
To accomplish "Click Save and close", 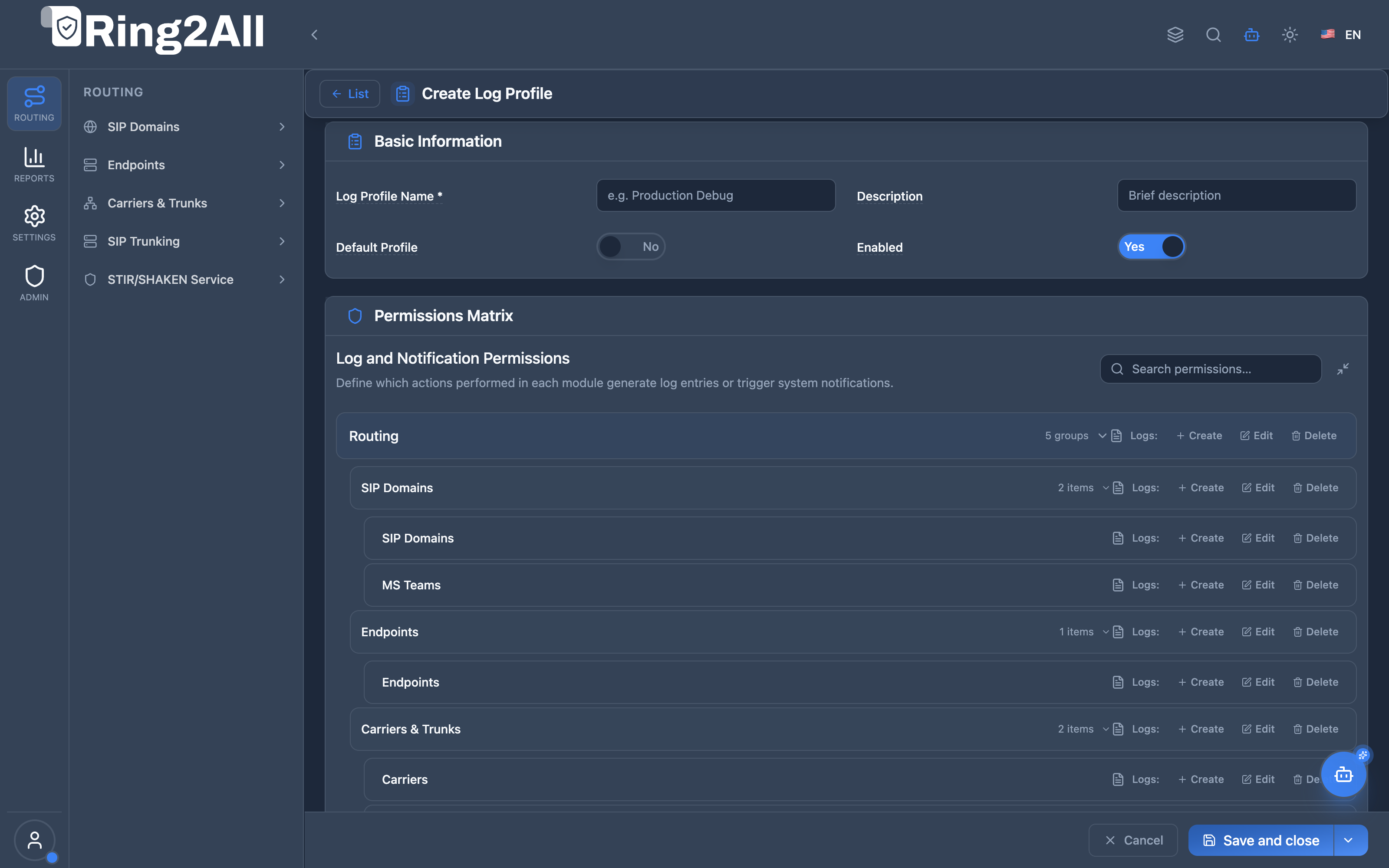I will coord(1261,841).
